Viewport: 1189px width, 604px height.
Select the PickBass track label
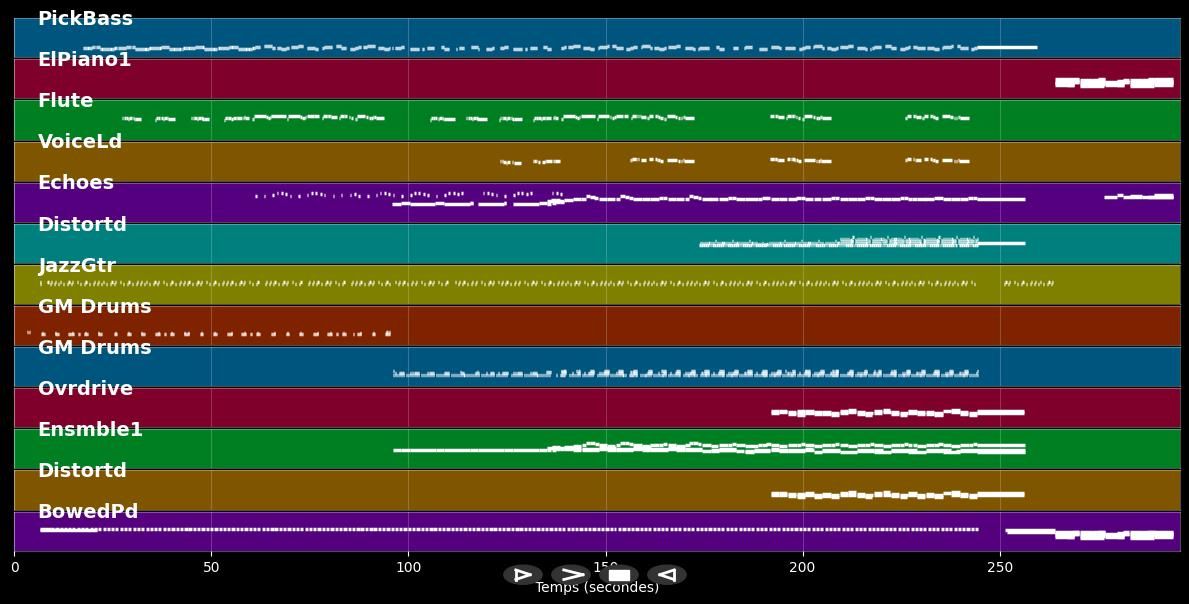[x=85, y=19]
